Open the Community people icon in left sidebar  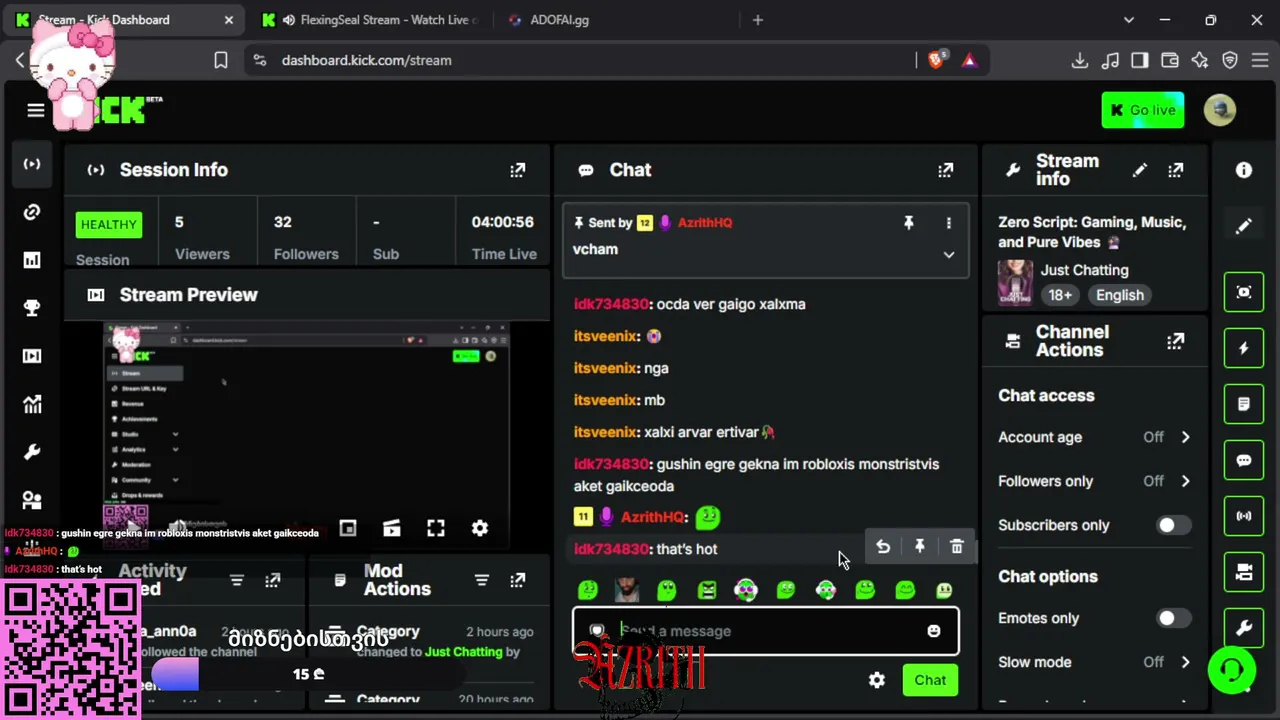(x=32, y=500)
